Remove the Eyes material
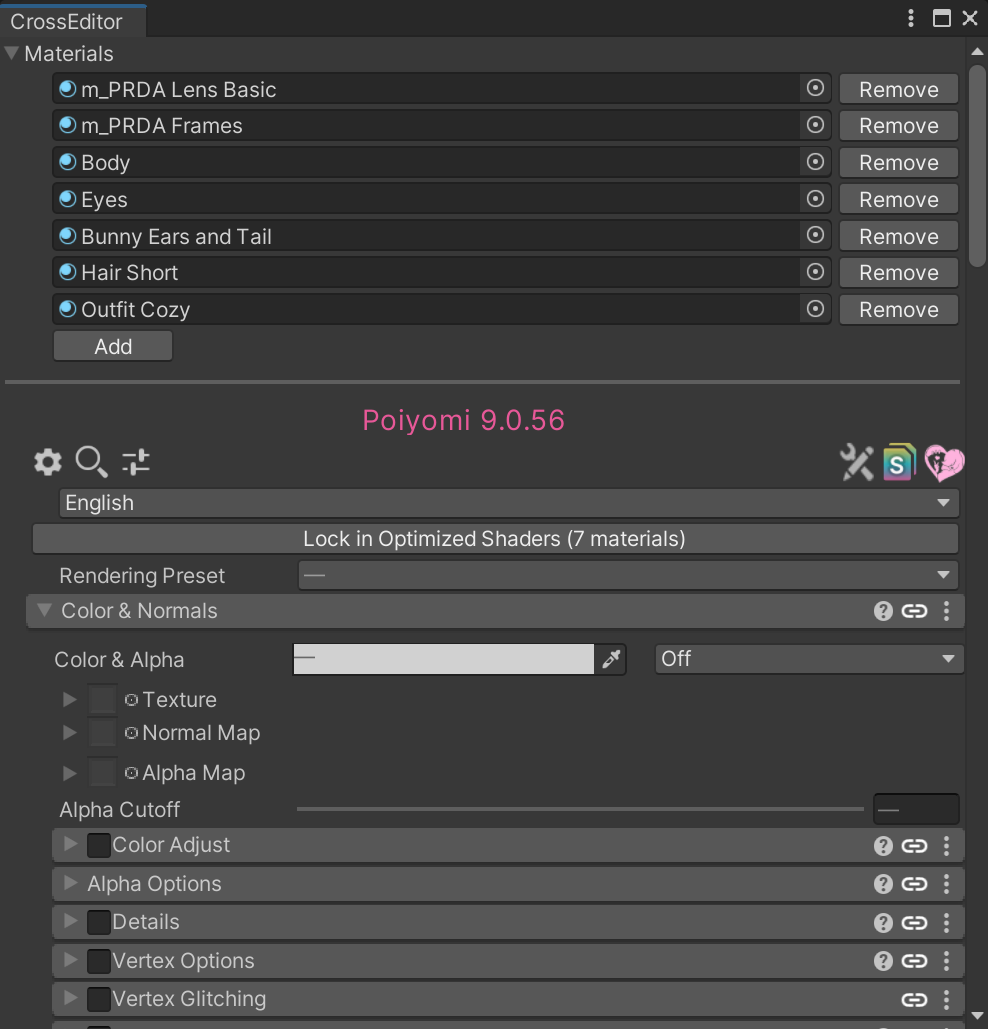The image size is (988, 1029). click(x=899, y=199)
